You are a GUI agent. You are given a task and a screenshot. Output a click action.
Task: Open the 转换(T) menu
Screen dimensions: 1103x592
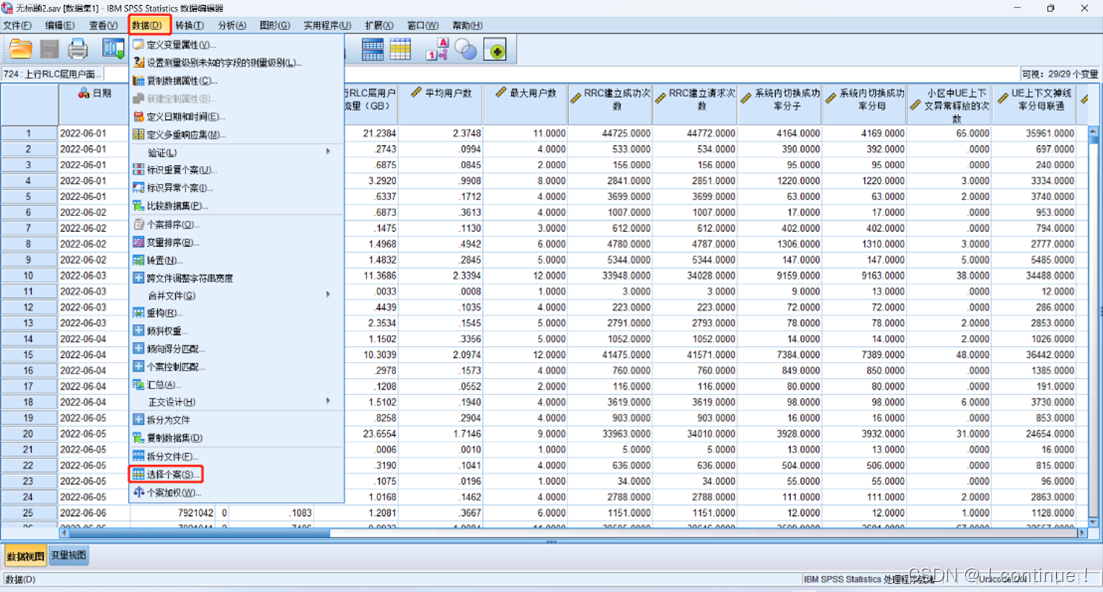(x=189, y=25)
